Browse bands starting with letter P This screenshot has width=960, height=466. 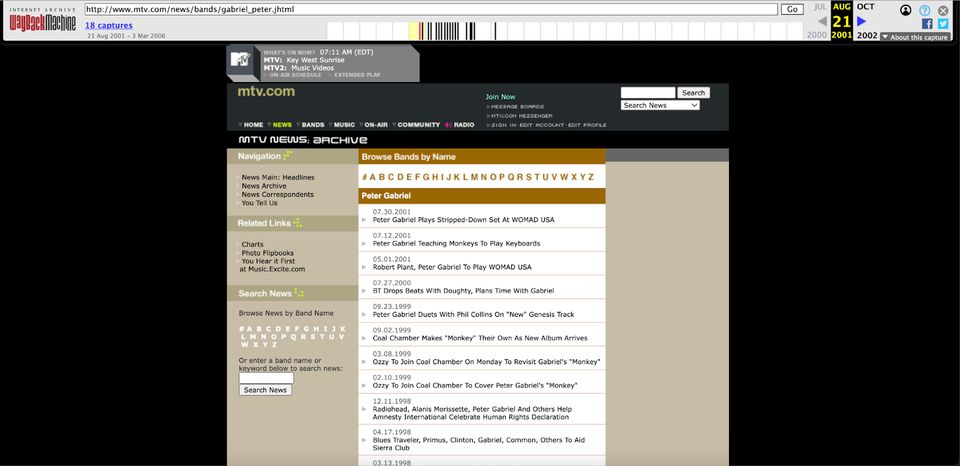click(501, 177)
